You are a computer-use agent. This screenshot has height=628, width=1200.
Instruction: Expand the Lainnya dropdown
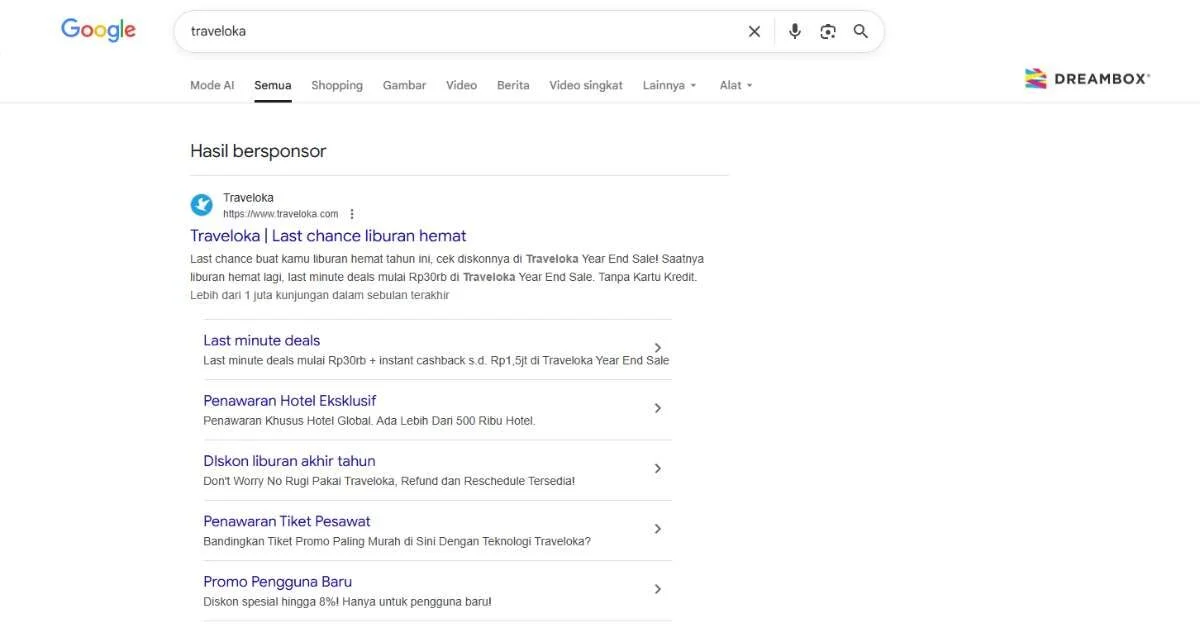tap(670, 85)
